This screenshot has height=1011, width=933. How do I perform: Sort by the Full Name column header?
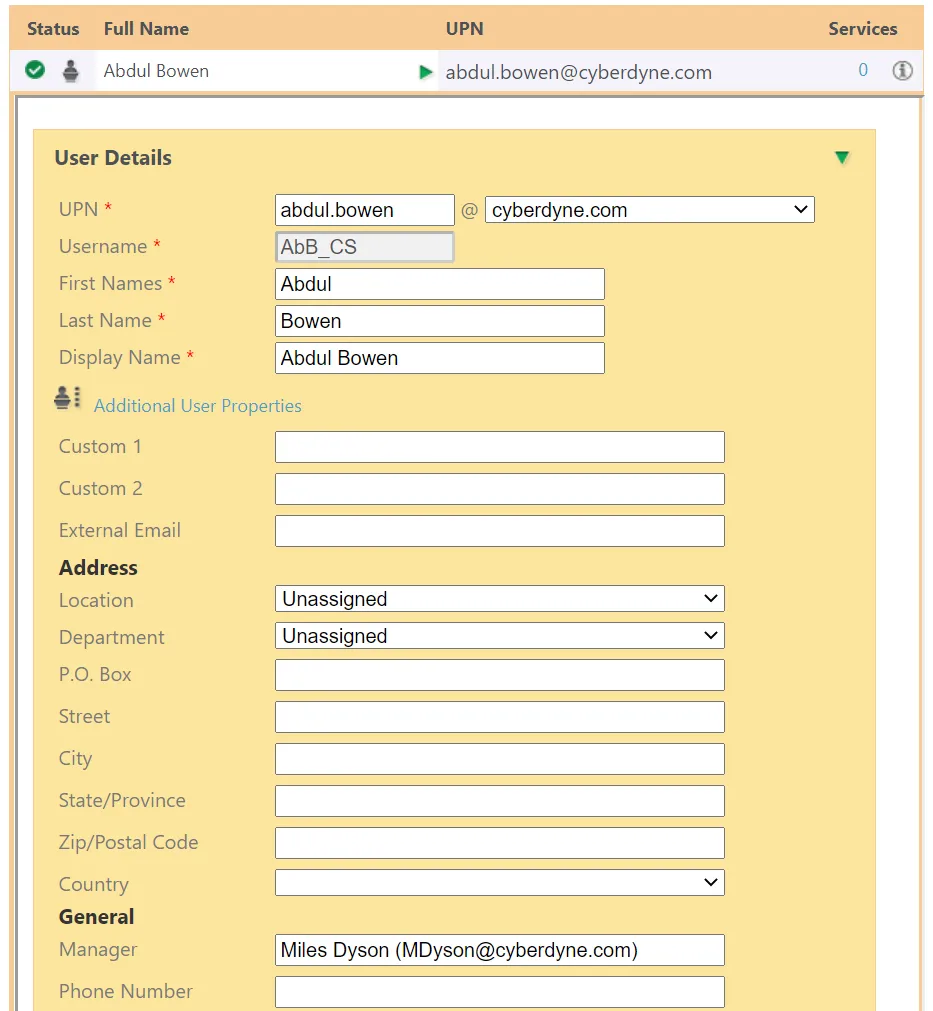pyautogui.click(x=146, y=29)
